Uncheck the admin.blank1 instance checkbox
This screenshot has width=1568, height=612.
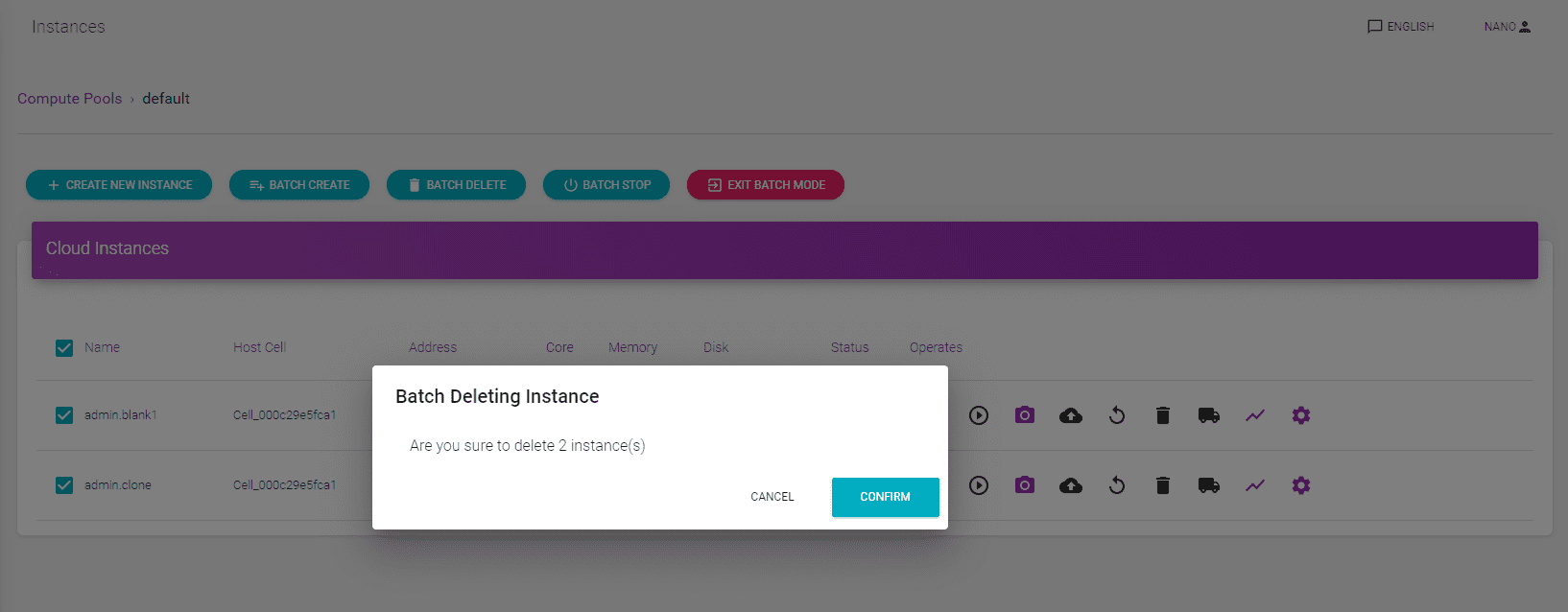click(x=64, y=415)
